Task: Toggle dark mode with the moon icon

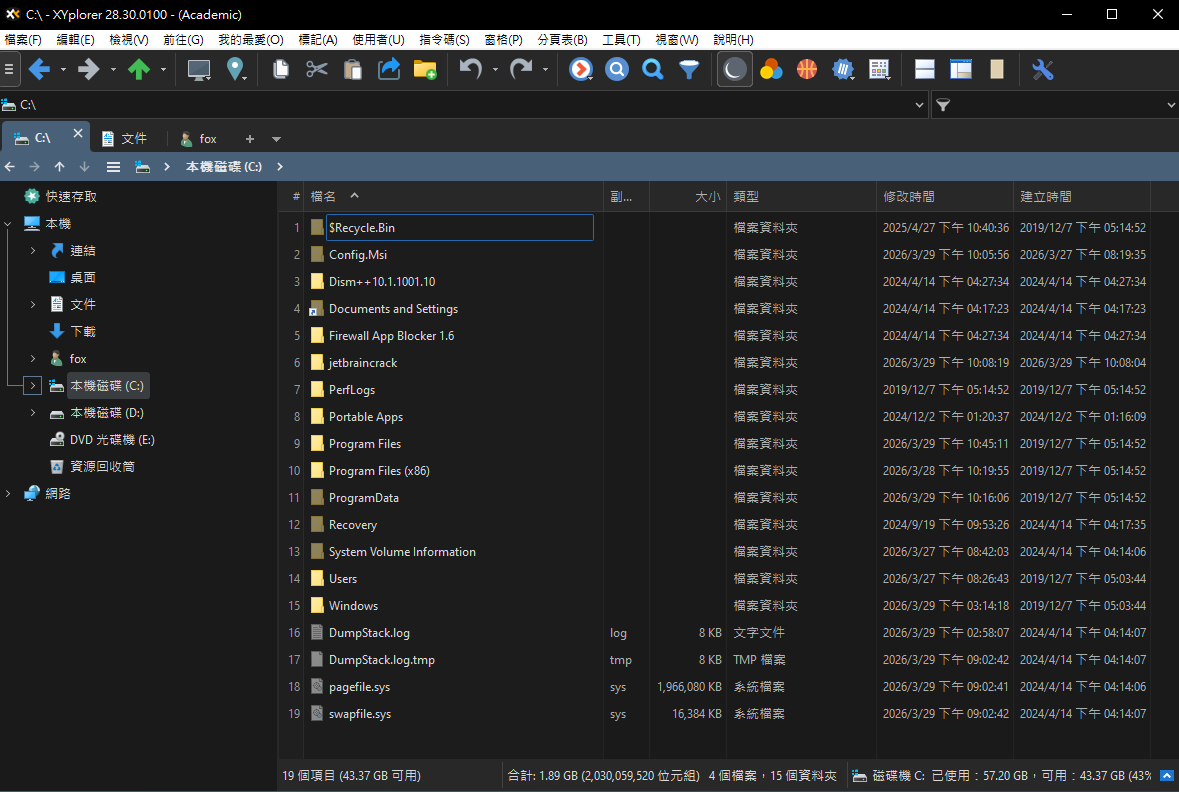Action: [735, 70]
